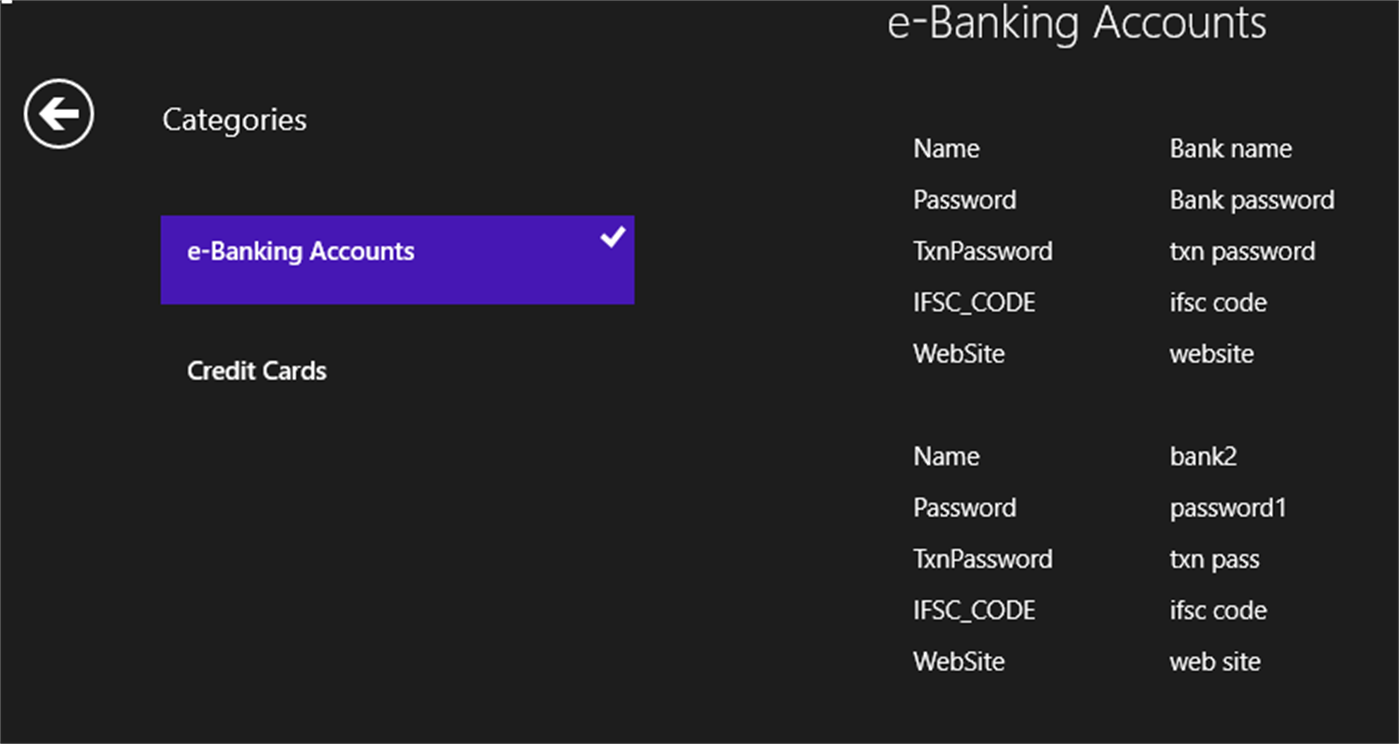Click the Name label of first account
The image size is (1399, 744).
click(x=946, y=148)
